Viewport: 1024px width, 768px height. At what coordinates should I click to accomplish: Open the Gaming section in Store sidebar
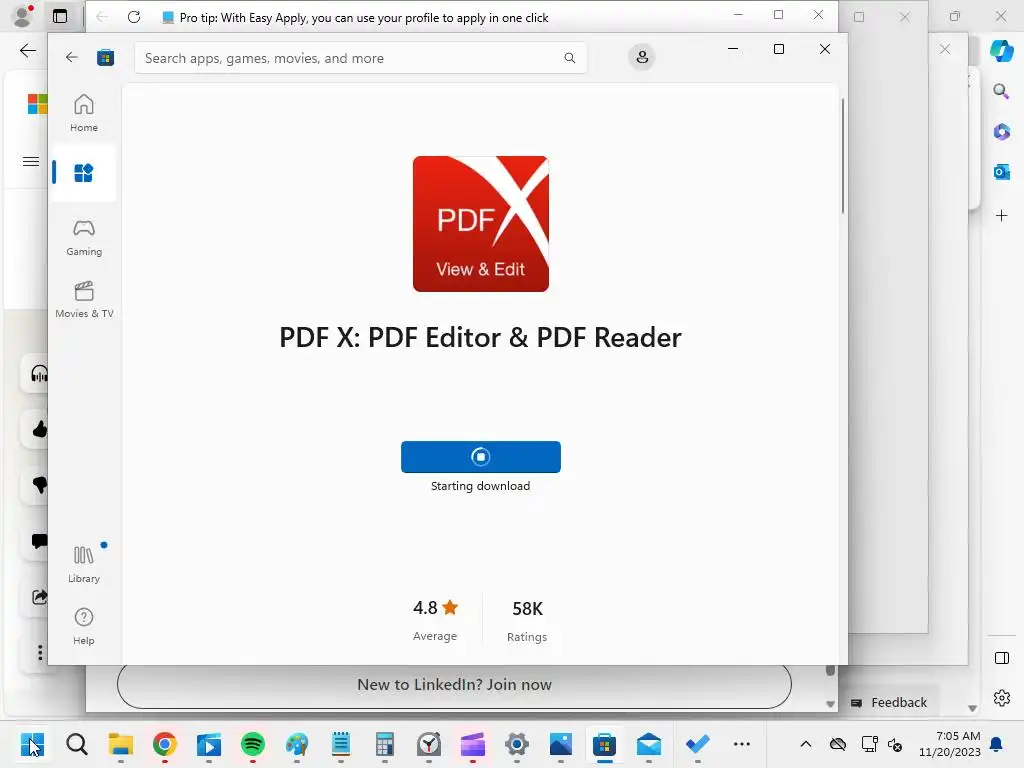(84, 237)
